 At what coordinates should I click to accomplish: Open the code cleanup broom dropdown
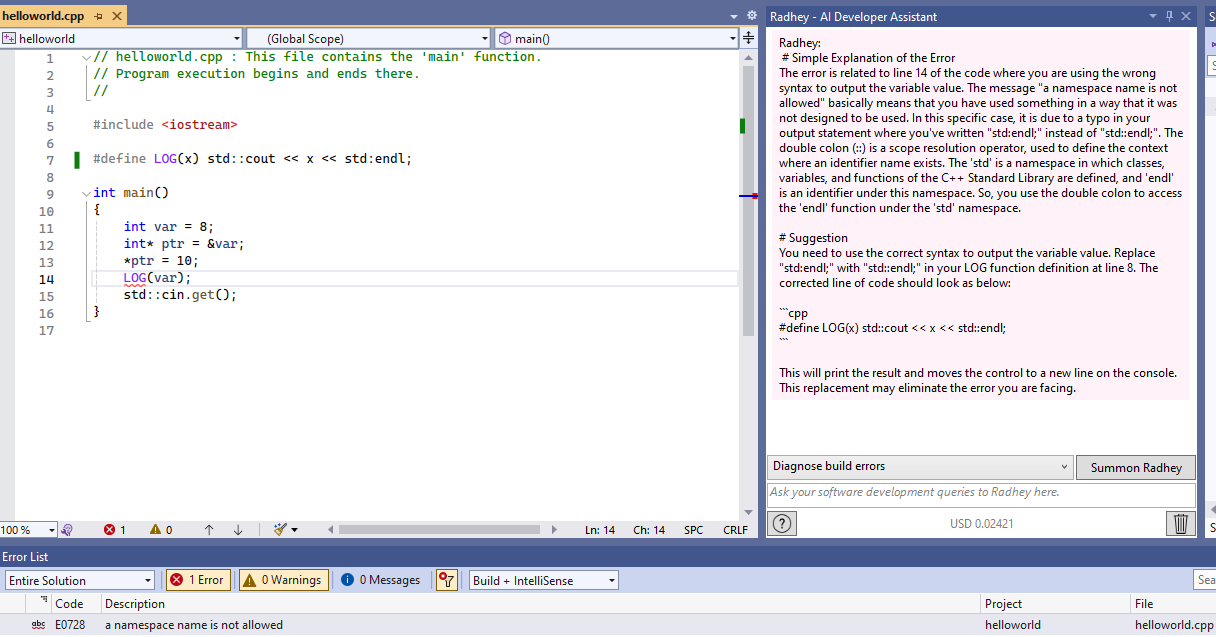(x=286, y=530)
